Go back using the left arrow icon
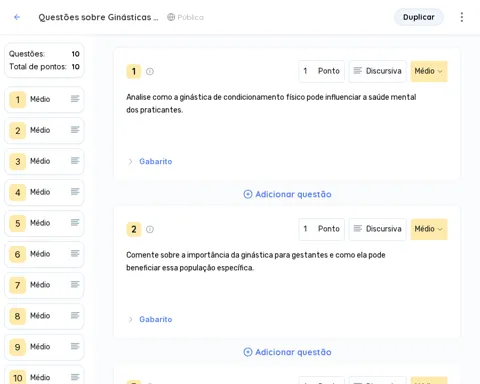 point(17,17)
